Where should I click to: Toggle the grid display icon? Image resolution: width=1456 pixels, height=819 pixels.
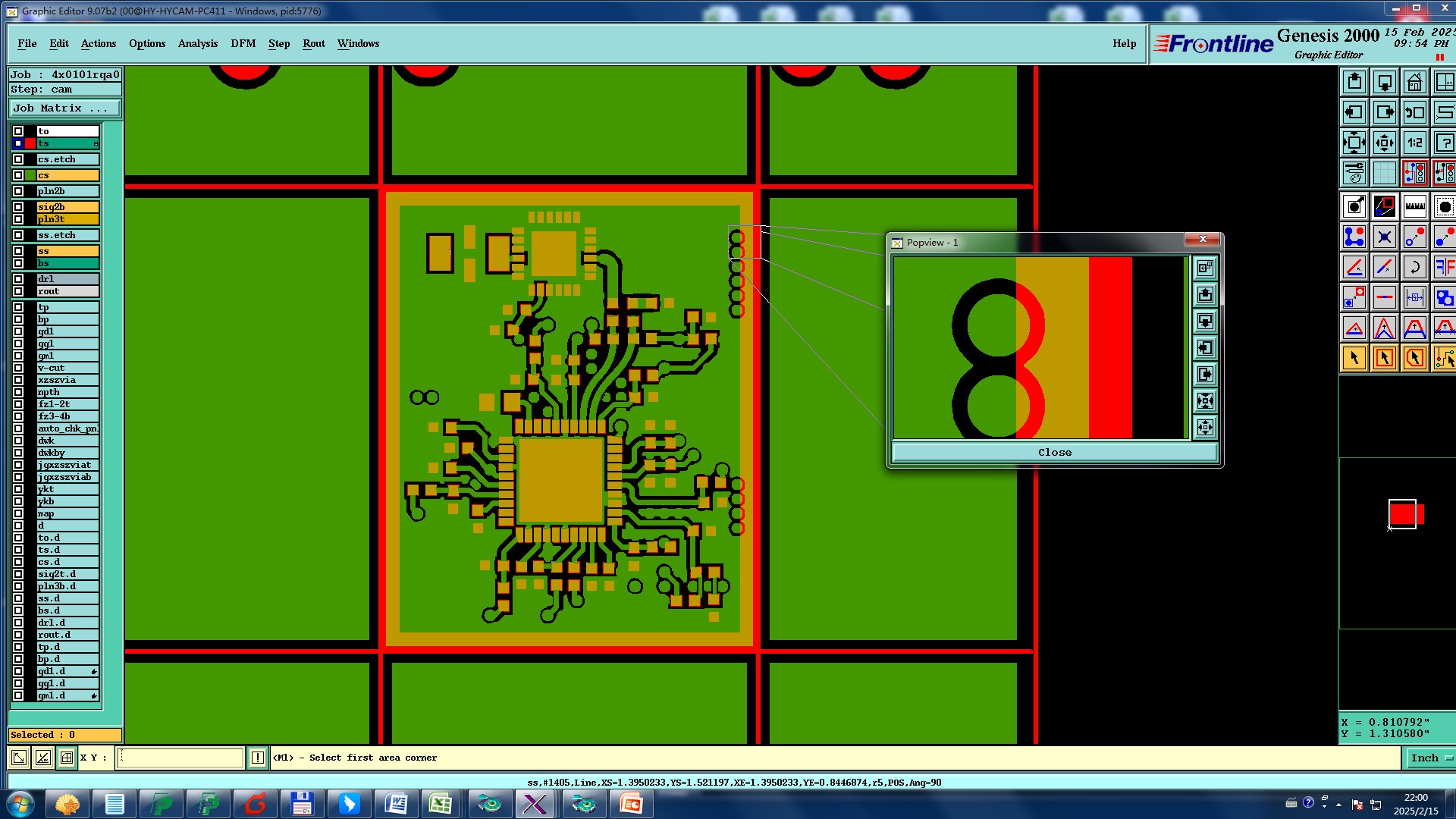1384,173
